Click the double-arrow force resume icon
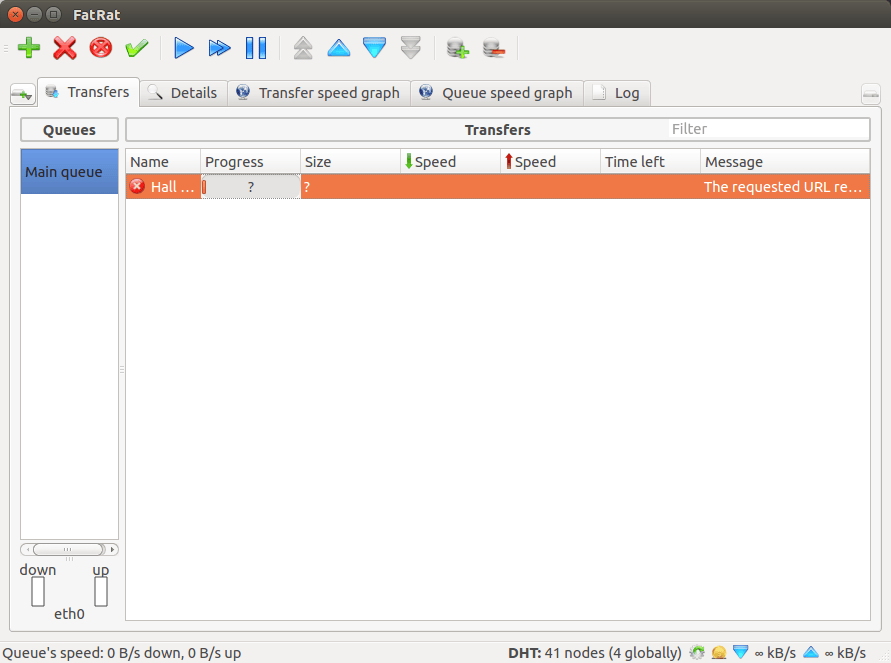The height and width of the screenshot is (663, 891). coord(219,48)
